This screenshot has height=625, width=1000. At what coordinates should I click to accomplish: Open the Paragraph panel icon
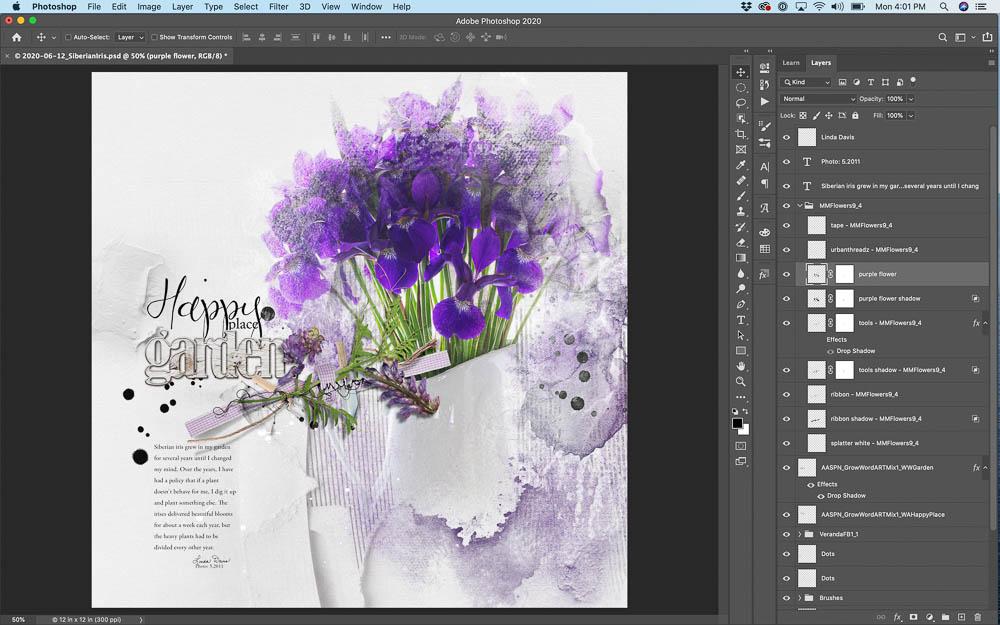(x=765, y=184)
